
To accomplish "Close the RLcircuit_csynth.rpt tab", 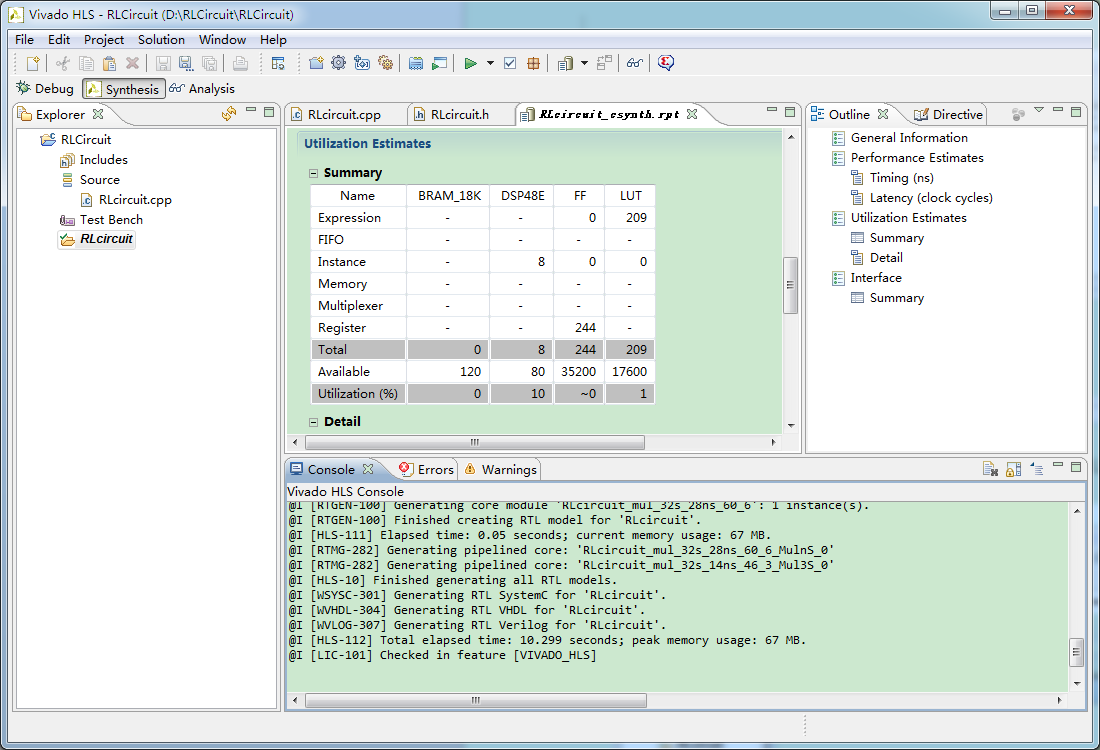I will 690,114.
